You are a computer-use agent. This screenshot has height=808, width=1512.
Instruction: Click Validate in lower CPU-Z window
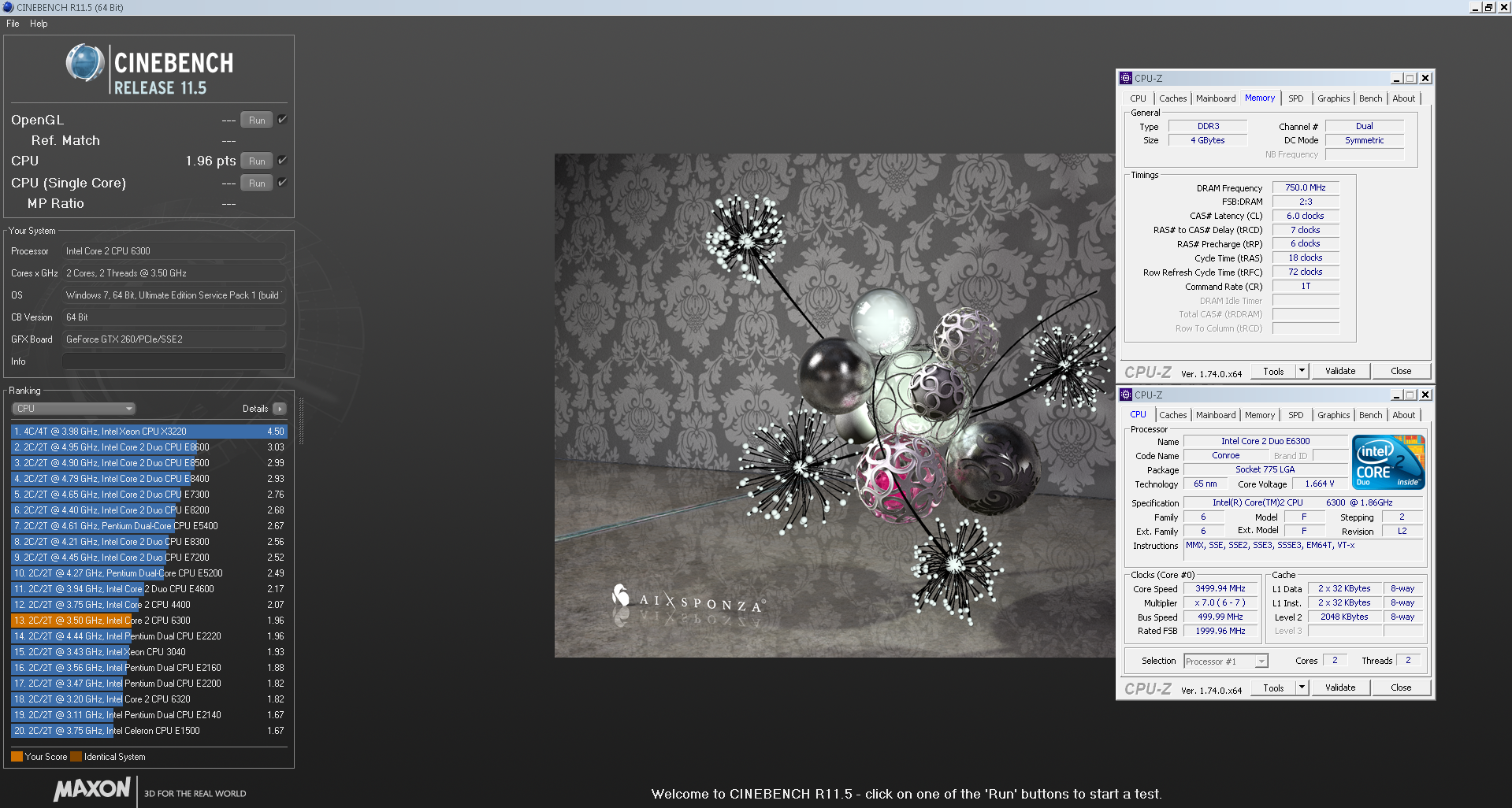[1340, 688]
